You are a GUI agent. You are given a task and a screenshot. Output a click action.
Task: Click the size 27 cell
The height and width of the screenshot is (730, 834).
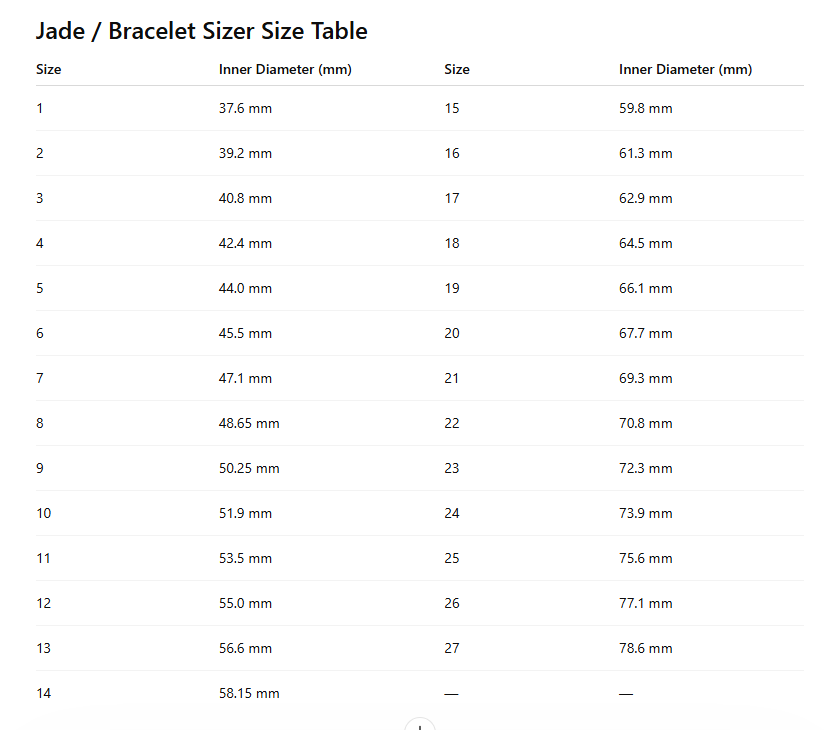click(452, 648)
